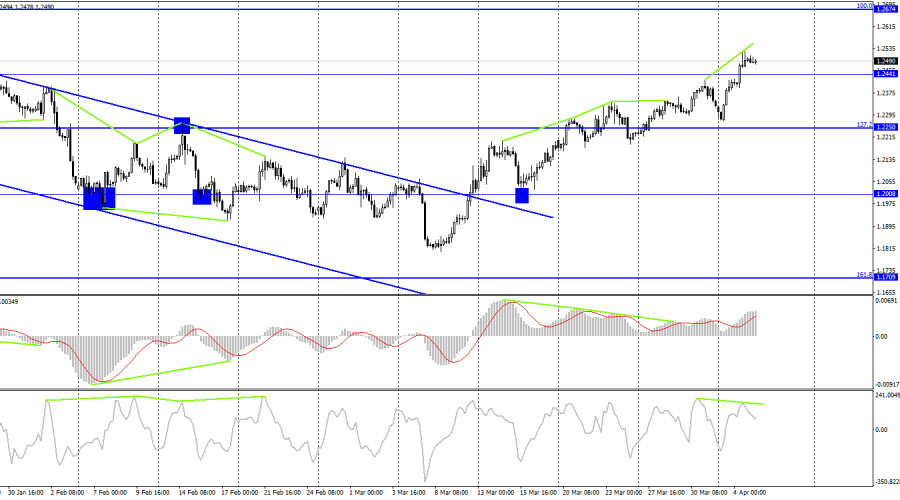This screenshot has height=500, width=900.
Task: Click the 1.1975 price axis value
Action: [887, 204]
